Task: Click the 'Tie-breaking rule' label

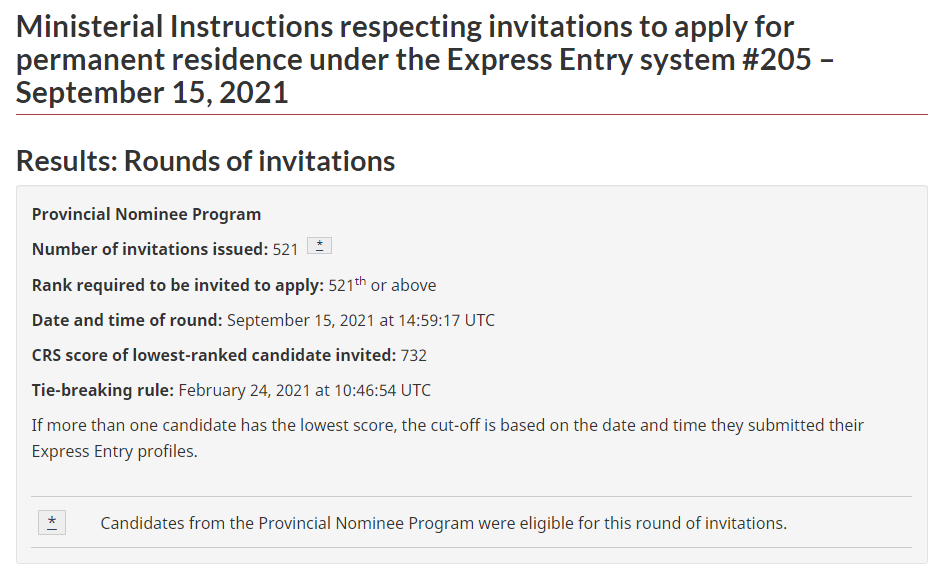Action: [102, 390]
